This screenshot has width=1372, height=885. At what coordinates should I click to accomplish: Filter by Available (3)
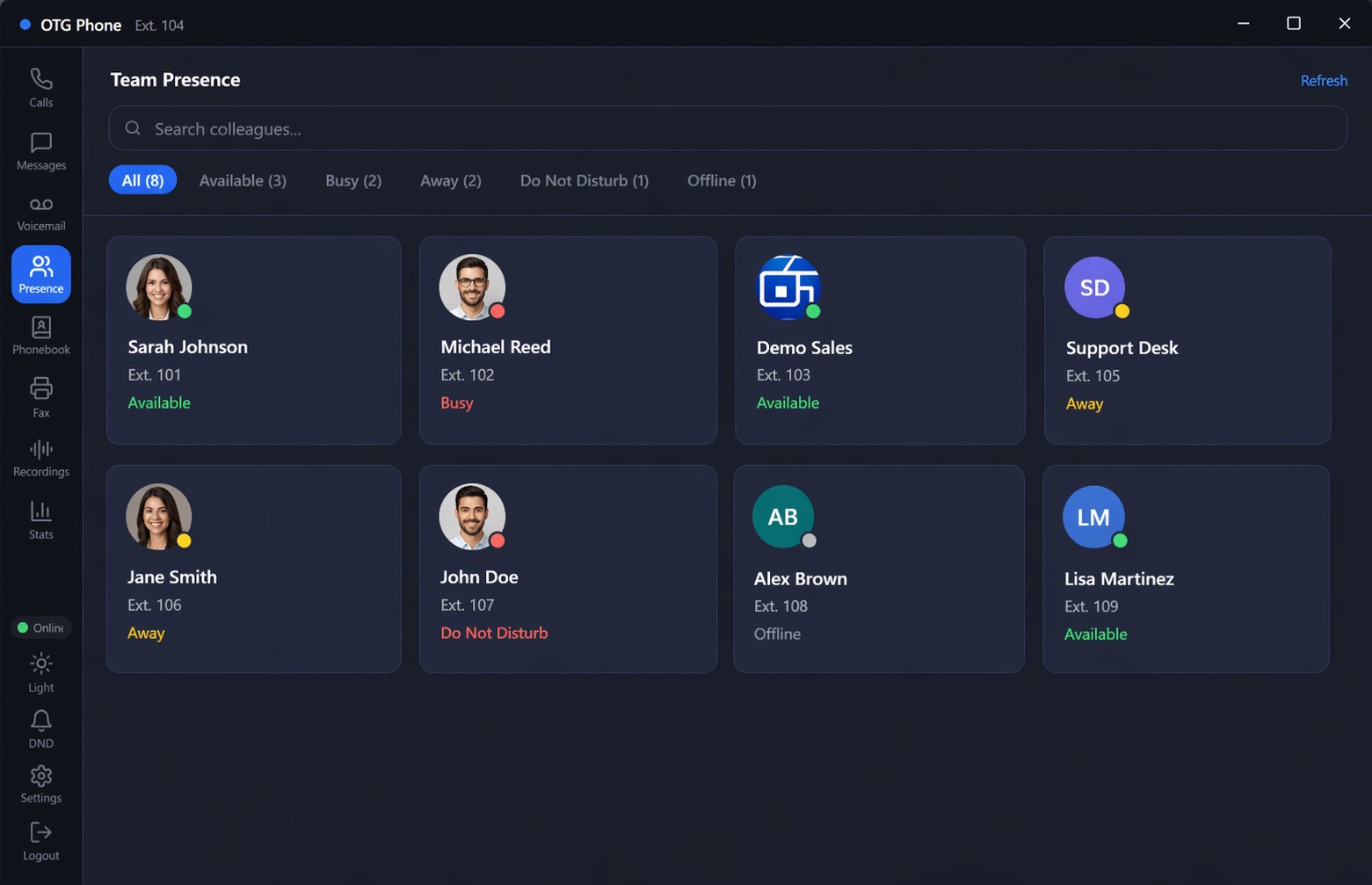click(243, 180)
